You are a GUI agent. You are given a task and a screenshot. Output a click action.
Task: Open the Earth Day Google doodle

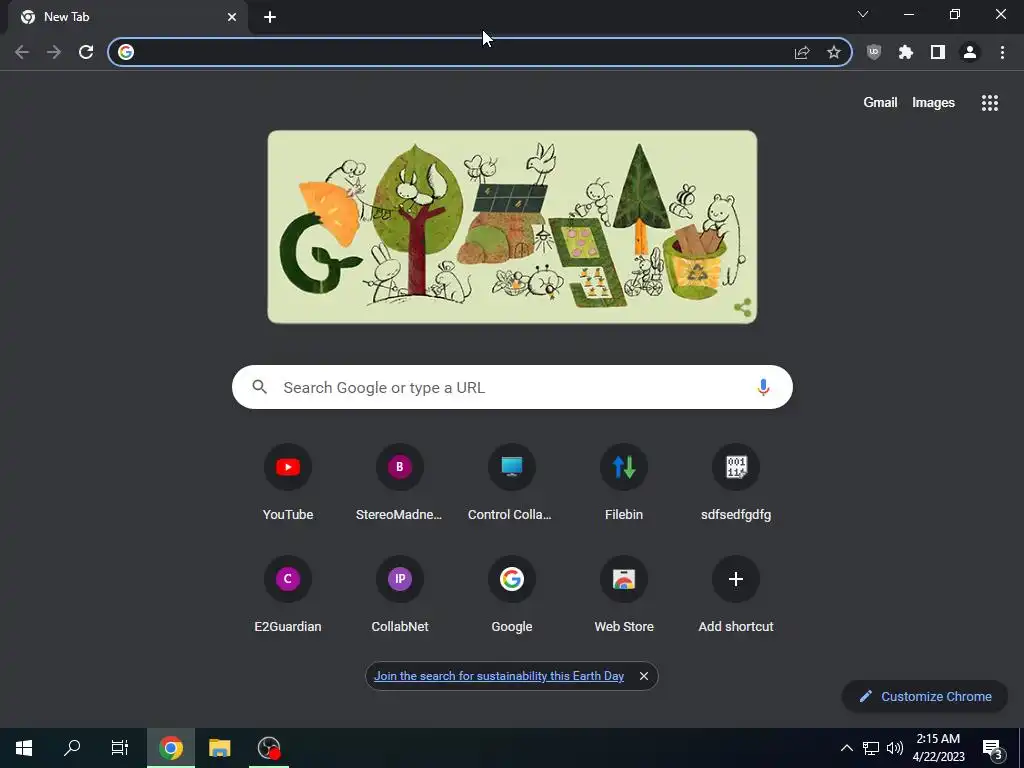tap(512, 227)
